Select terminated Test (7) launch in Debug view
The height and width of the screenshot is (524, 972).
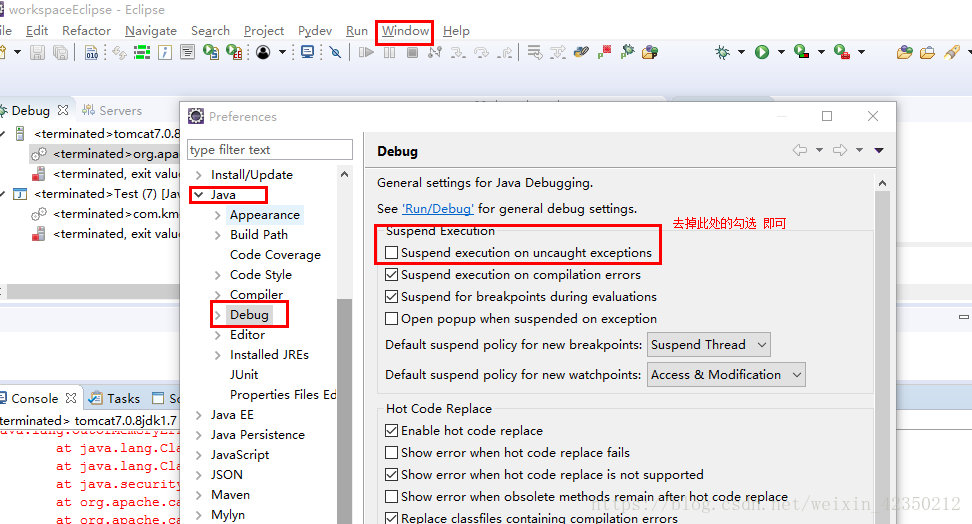[x=105, y=193]
